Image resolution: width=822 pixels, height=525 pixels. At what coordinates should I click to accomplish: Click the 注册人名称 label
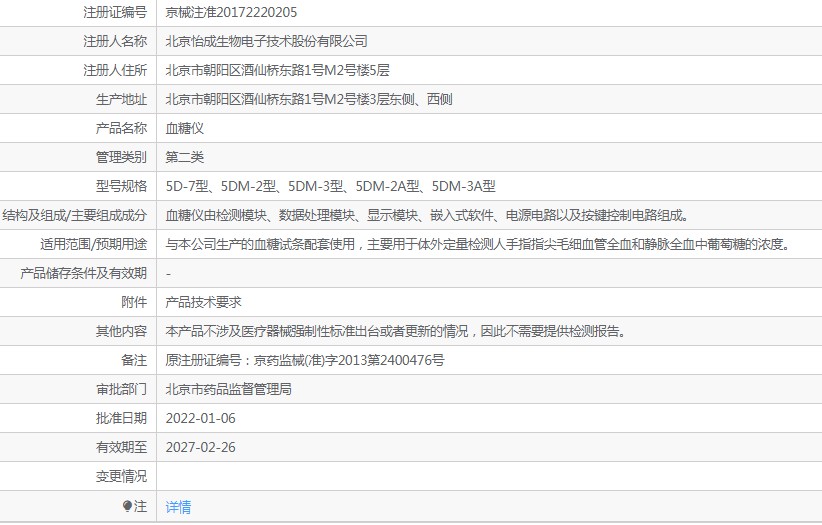pos(115,41)
